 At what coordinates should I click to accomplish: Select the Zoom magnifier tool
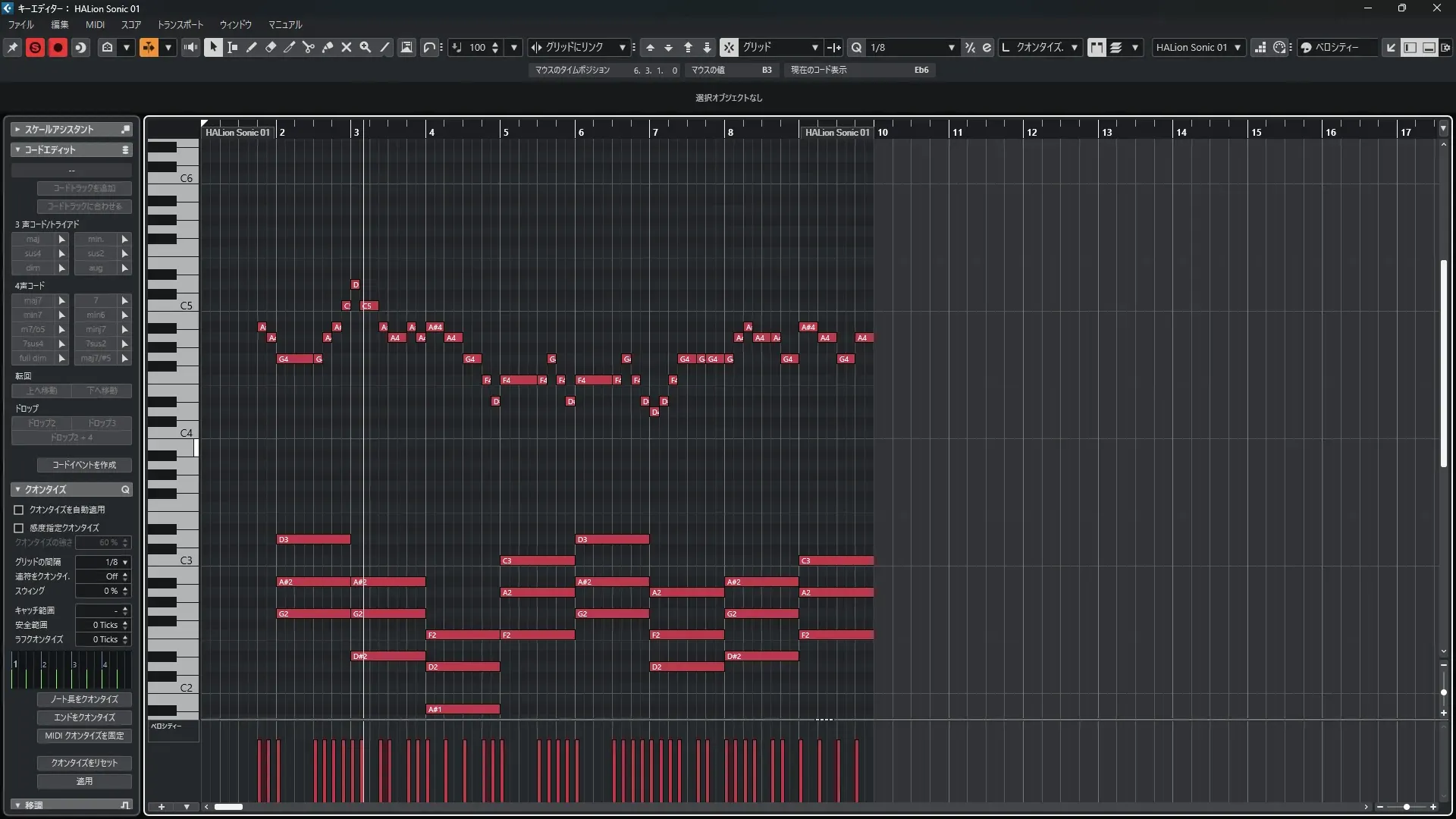[x=366, y=47]
